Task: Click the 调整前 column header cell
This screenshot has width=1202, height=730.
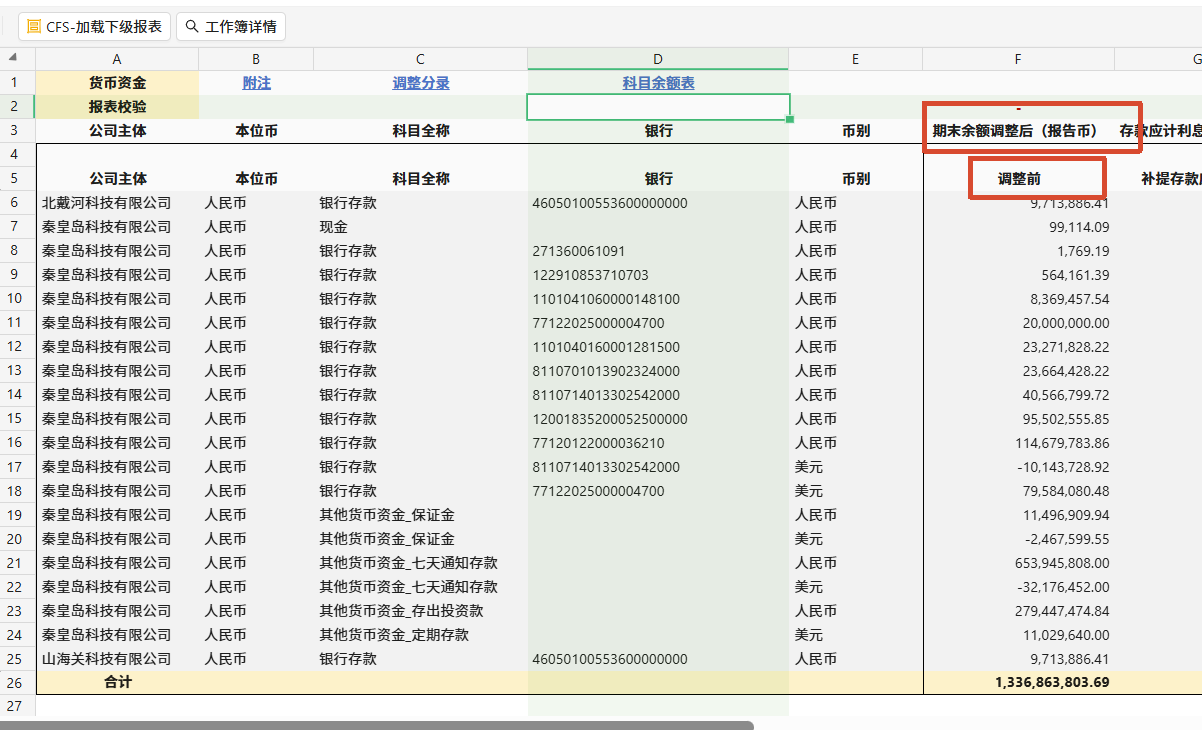Action: (1018, 179)
